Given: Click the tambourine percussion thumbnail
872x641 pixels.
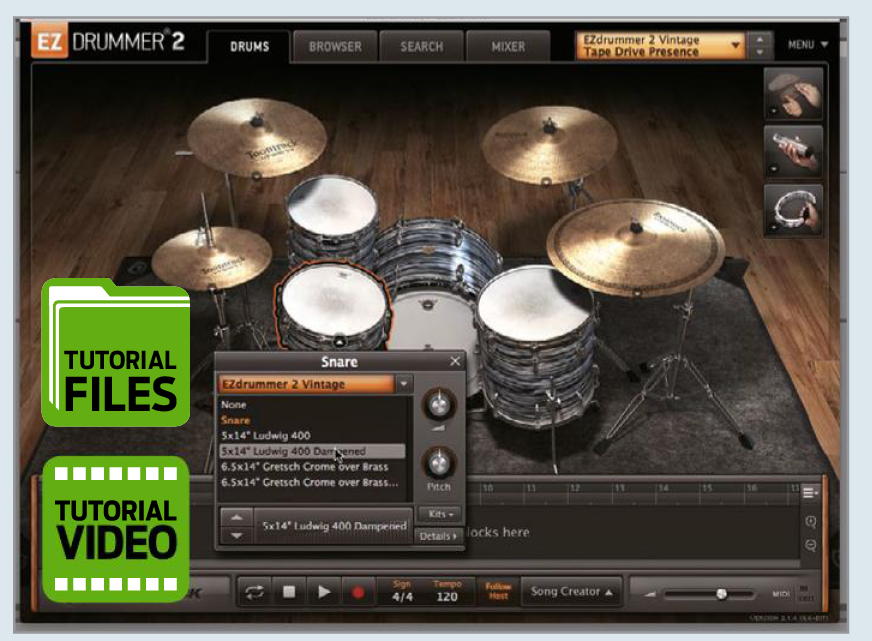Looking at the screenshot, I should point(793,211).
